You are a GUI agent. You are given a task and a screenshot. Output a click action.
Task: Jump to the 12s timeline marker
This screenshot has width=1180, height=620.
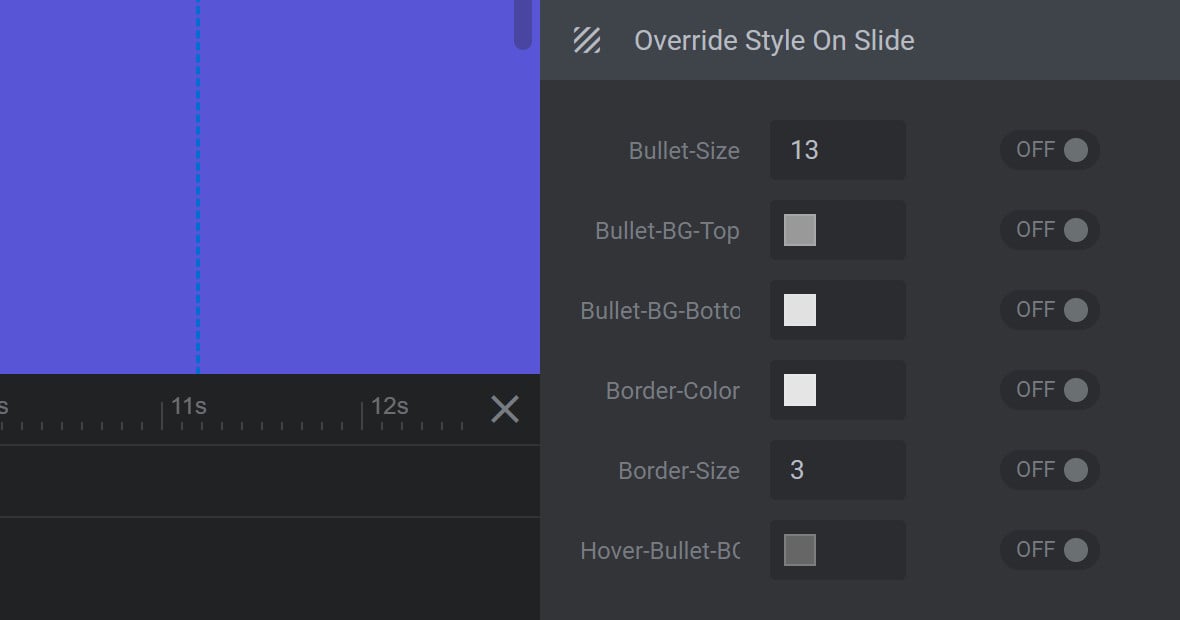tap(388, 407)
